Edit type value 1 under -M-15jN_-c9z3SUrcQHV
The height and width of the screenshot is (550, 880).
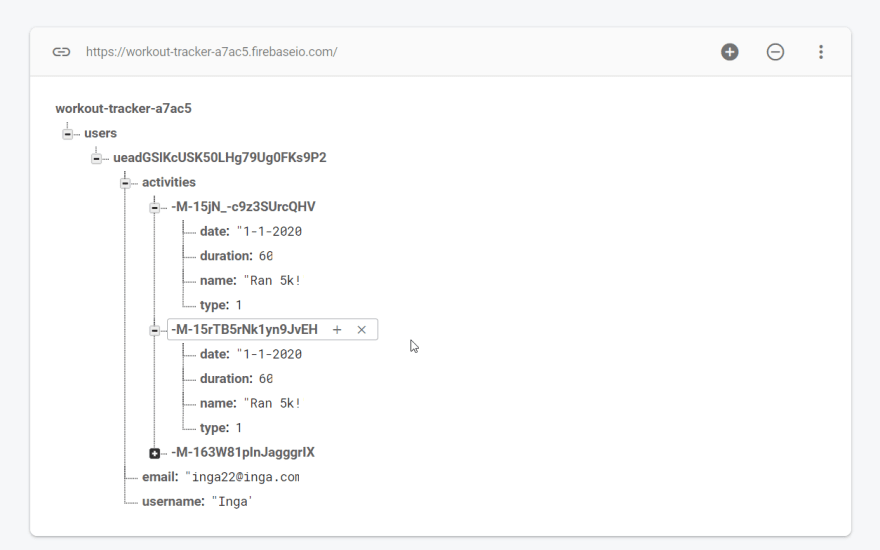point(239,305)
